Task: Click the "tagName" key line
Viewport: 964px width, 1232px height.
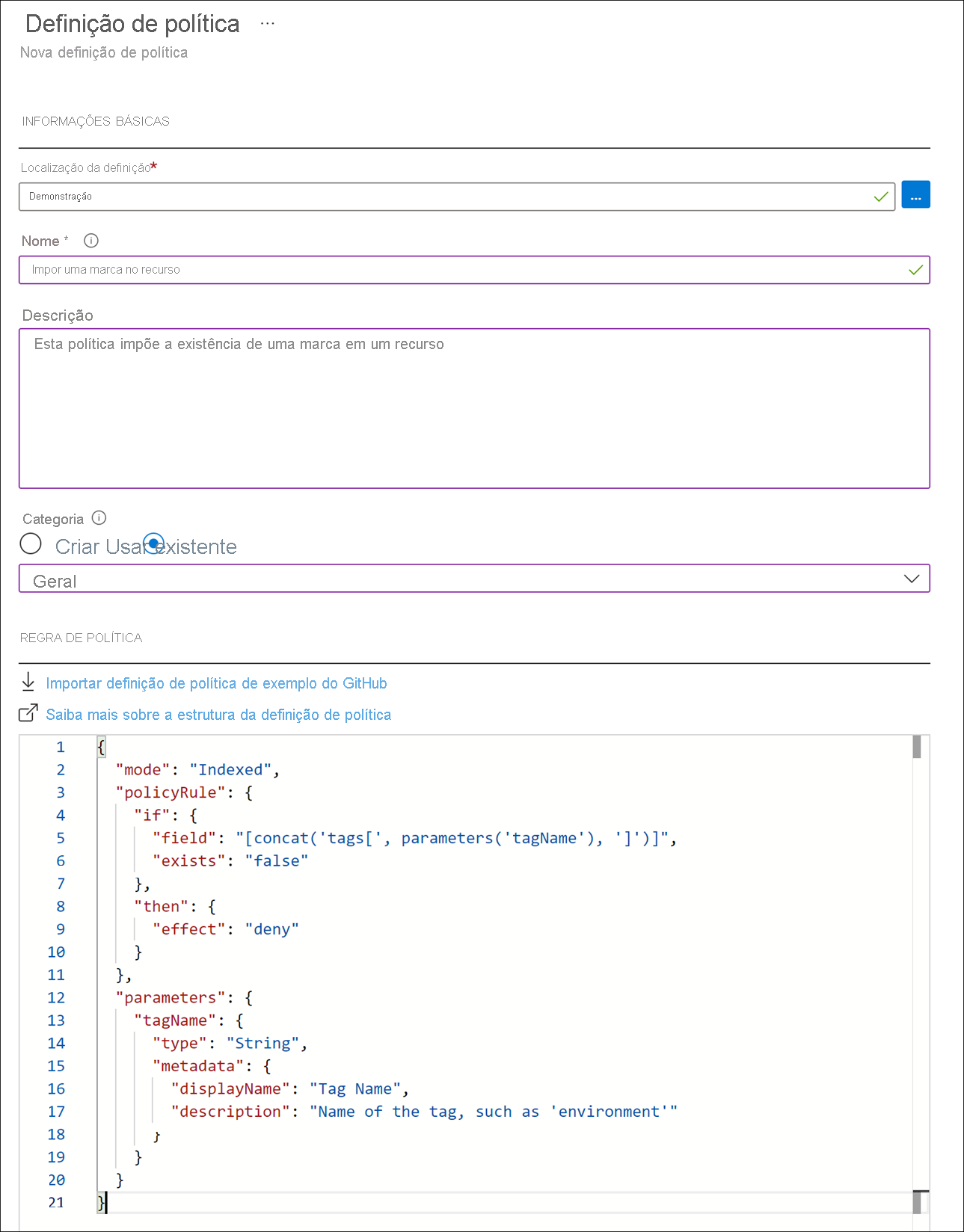Action: (188, 1020)
